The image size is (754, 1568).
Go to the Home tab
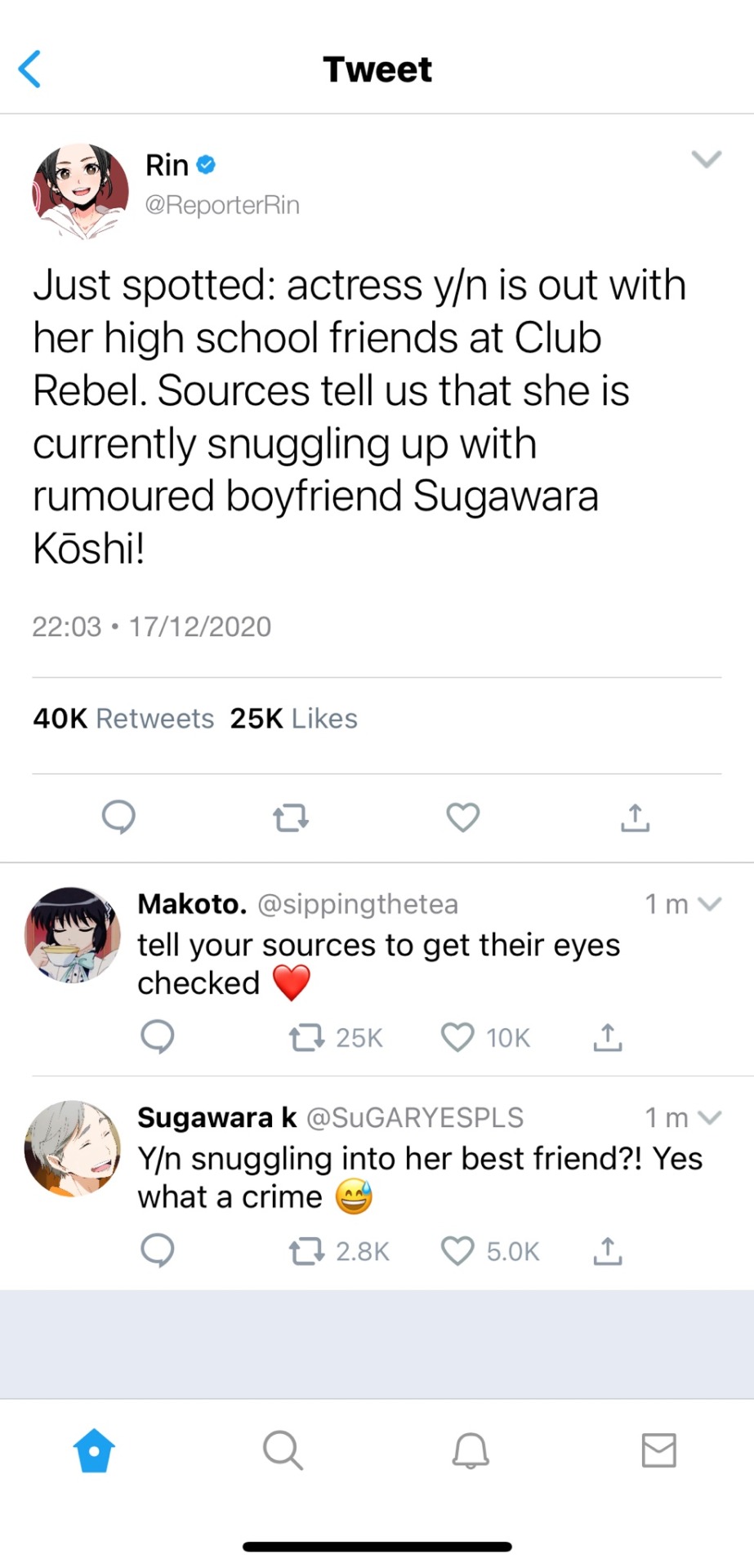94,1450
